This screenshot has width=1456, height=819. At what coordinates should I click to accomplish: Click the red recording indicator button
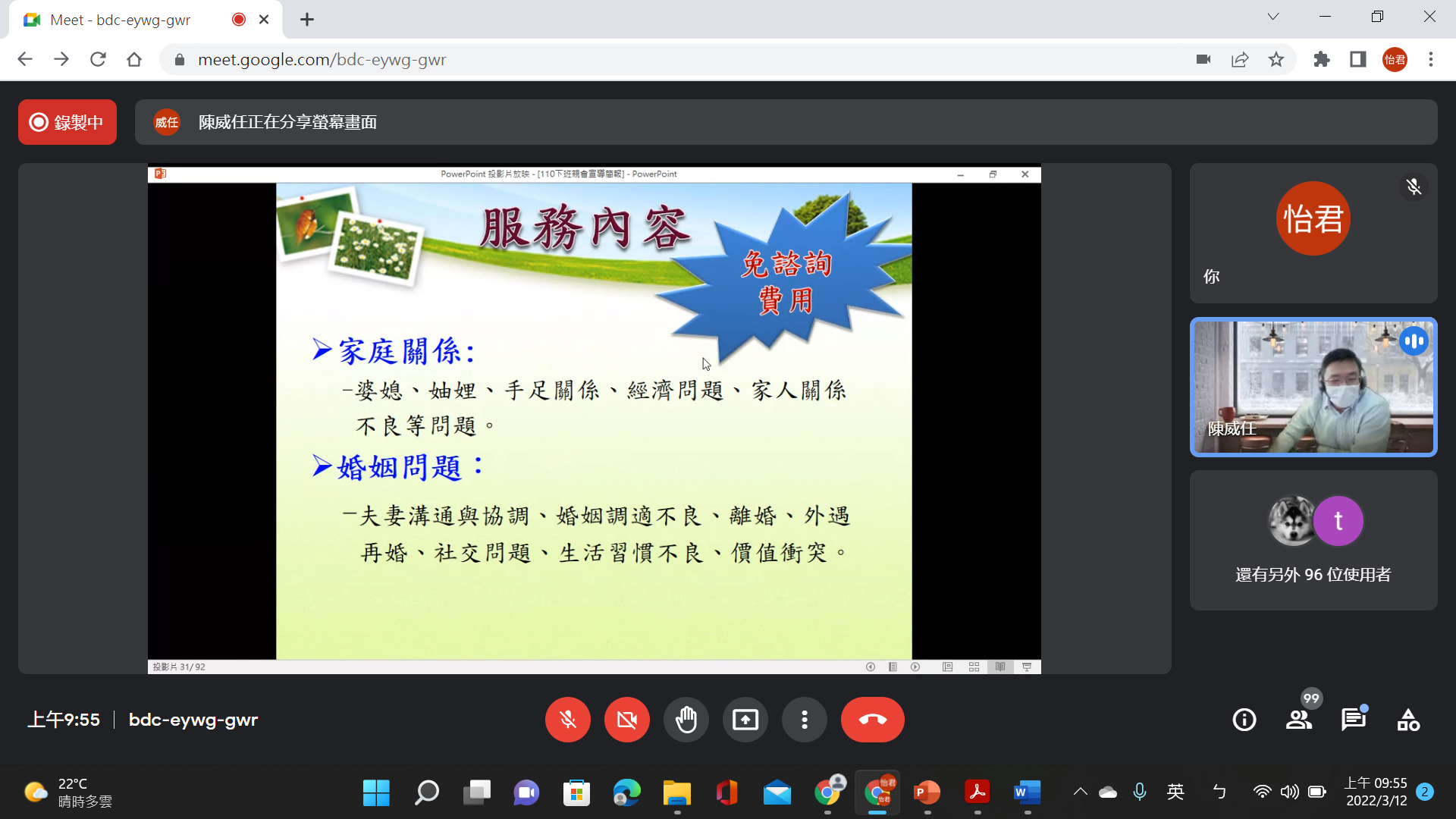coord(67,122)
